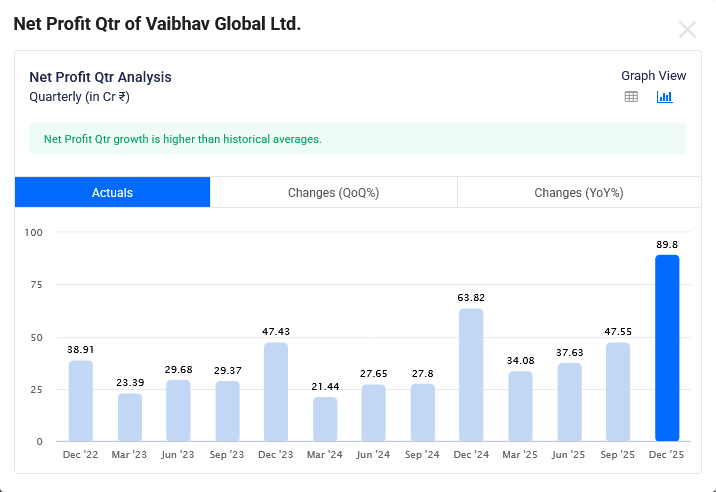Click the Mar '23 bar showing 23.39
The width and height of the screenshot is (716, 492).
tap(130, 417)
